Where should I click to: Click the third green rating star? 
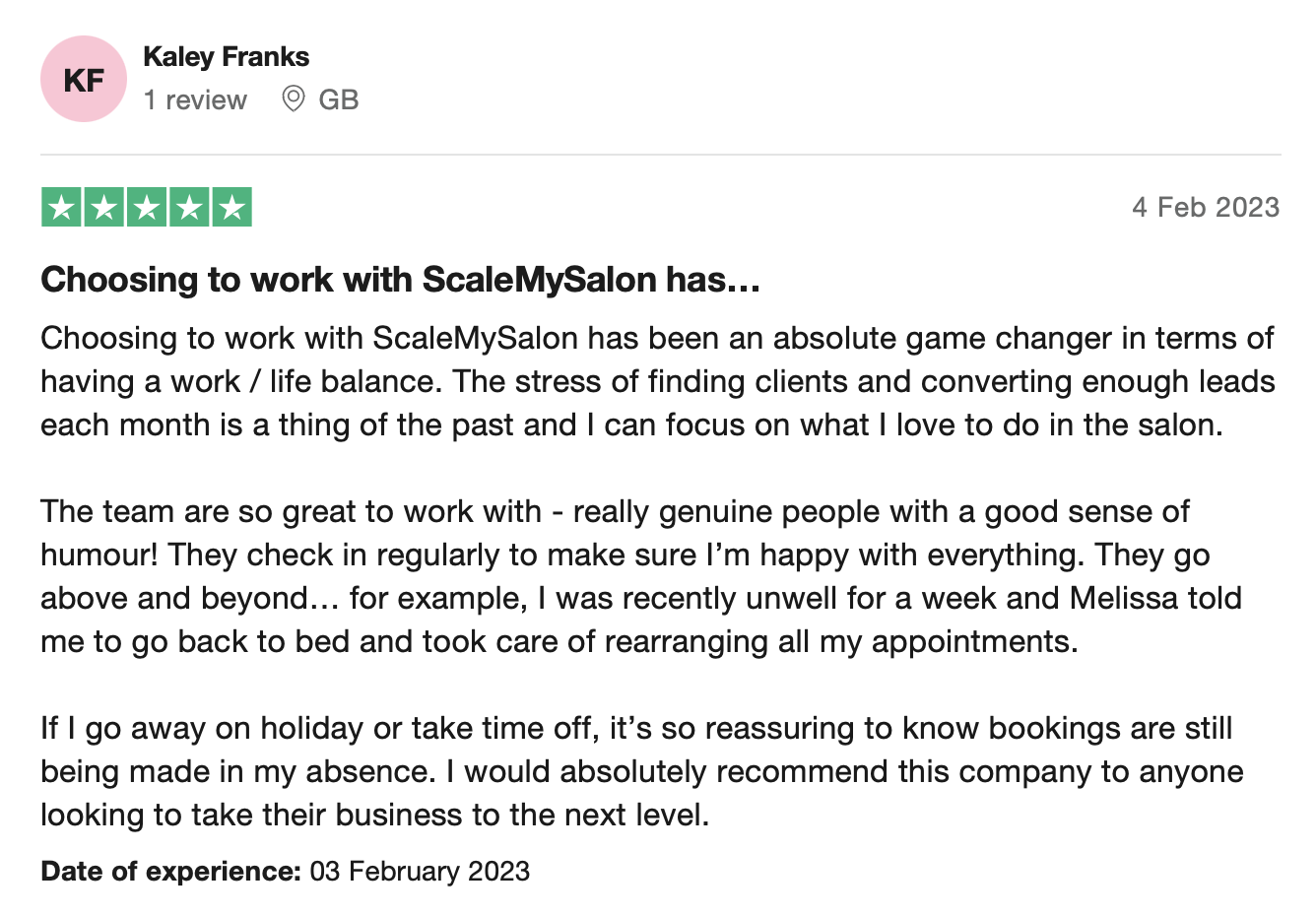(x=147, y=207)
